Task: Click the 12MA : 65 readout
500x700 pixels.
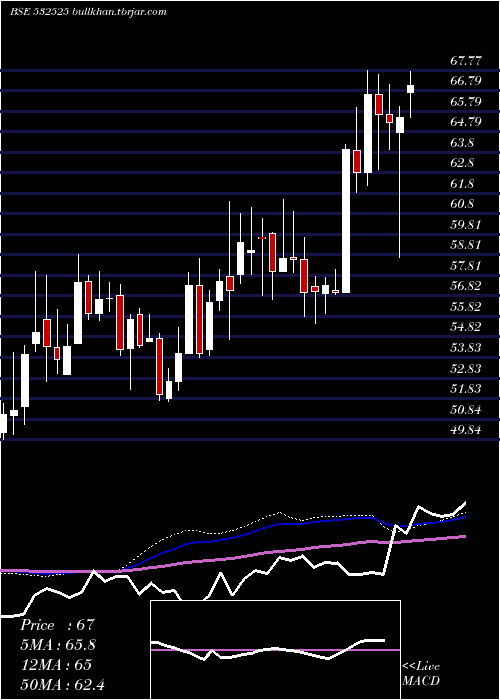Action: click(x=56, y=665)
